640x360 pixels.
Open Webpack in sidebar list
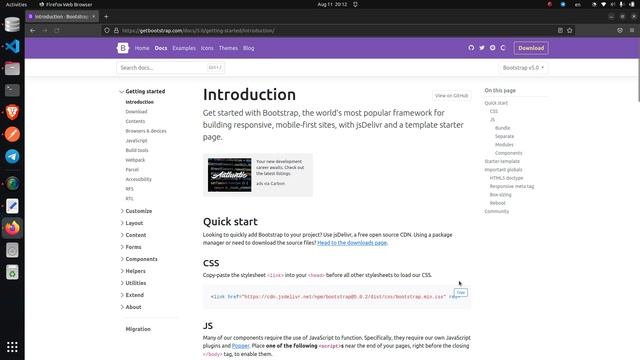135,160
